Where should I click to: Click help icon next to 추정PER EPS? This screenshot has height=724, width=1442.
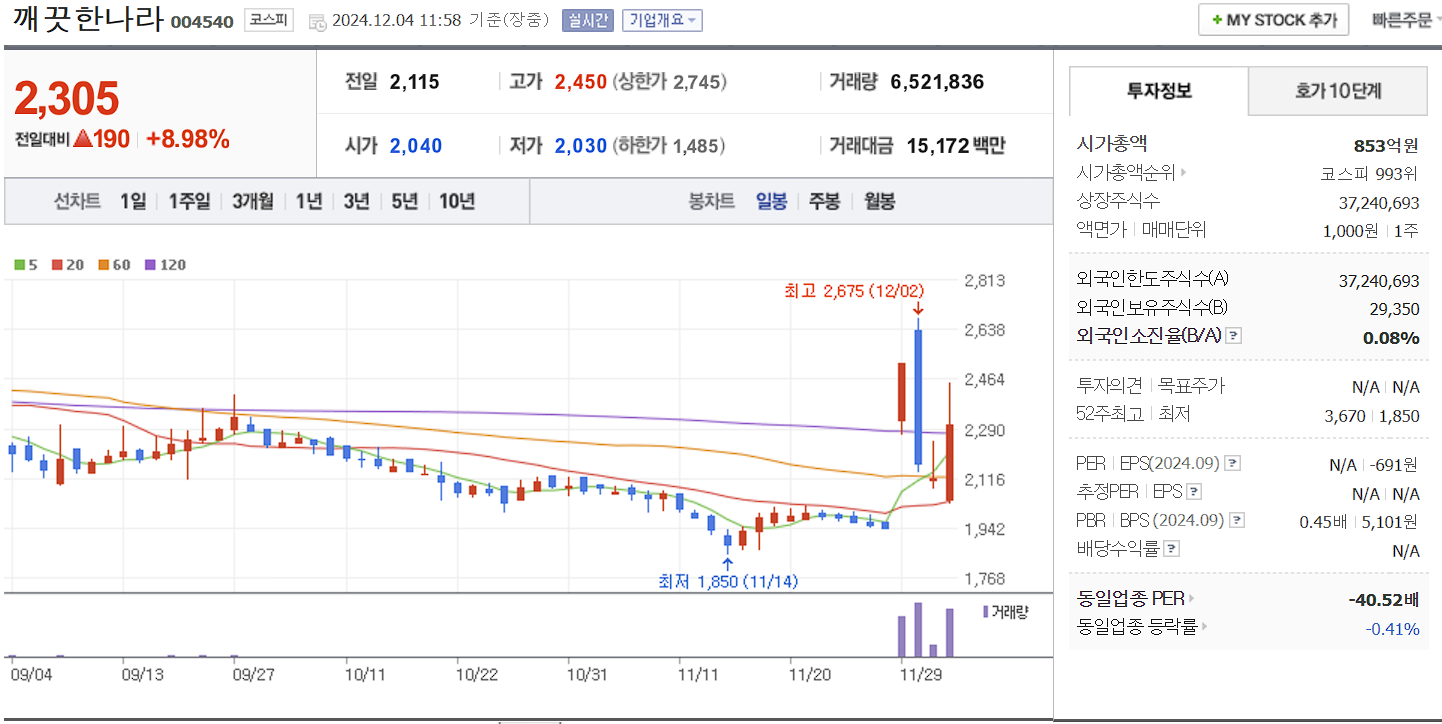(1196, 491)
